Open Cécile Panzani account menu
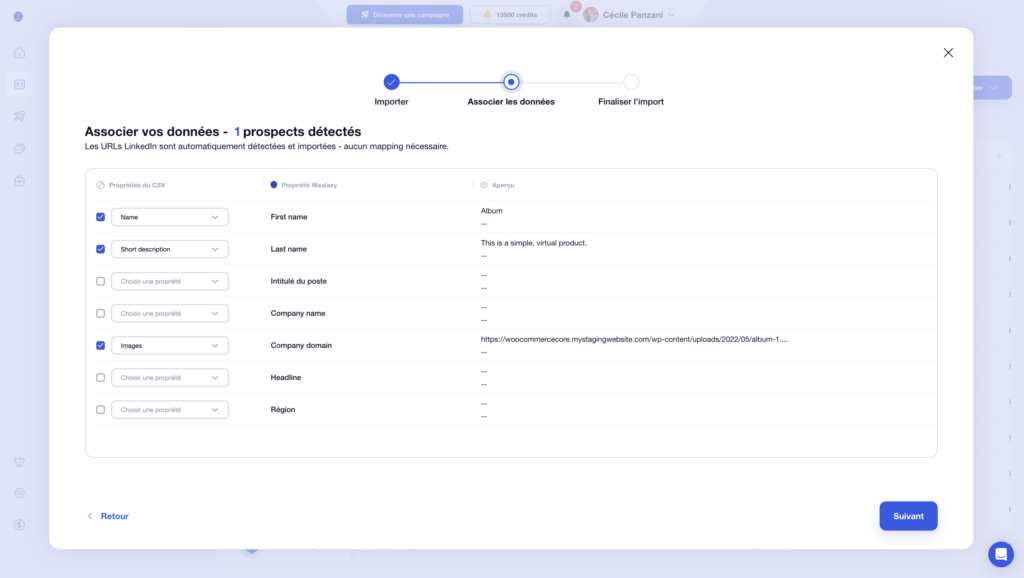The height and width of the screenshot is (578, 1024). 630,14
